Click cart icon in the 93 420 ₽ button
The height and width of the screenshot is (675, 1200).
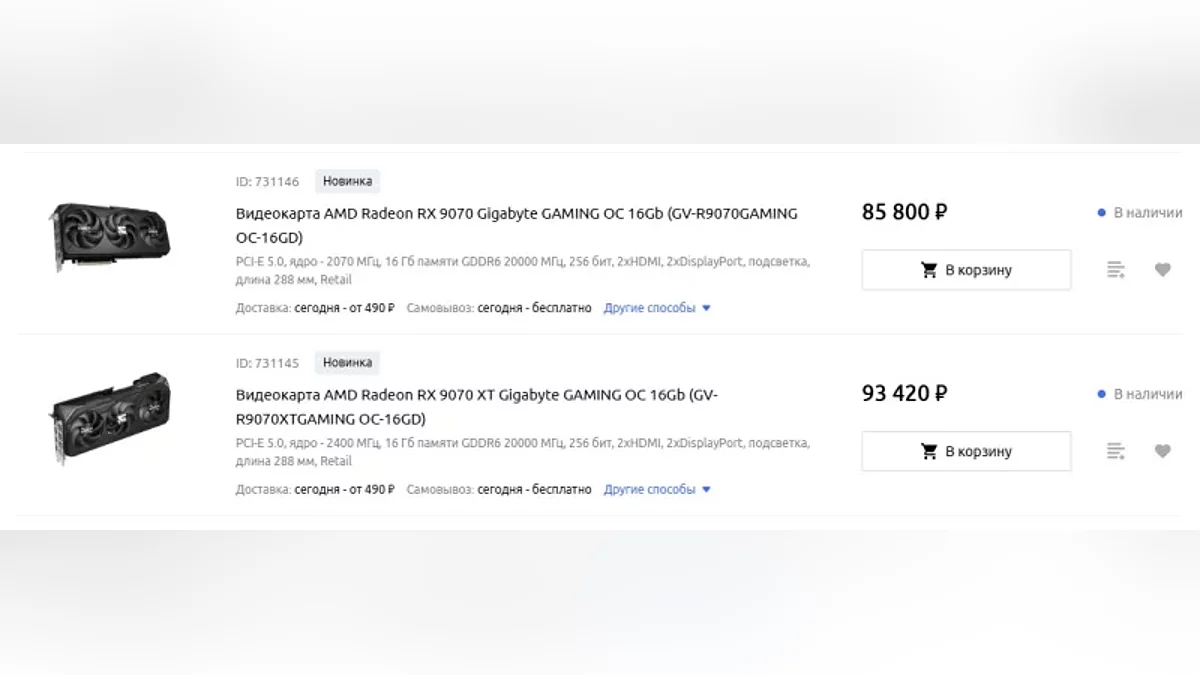[929, 451]
